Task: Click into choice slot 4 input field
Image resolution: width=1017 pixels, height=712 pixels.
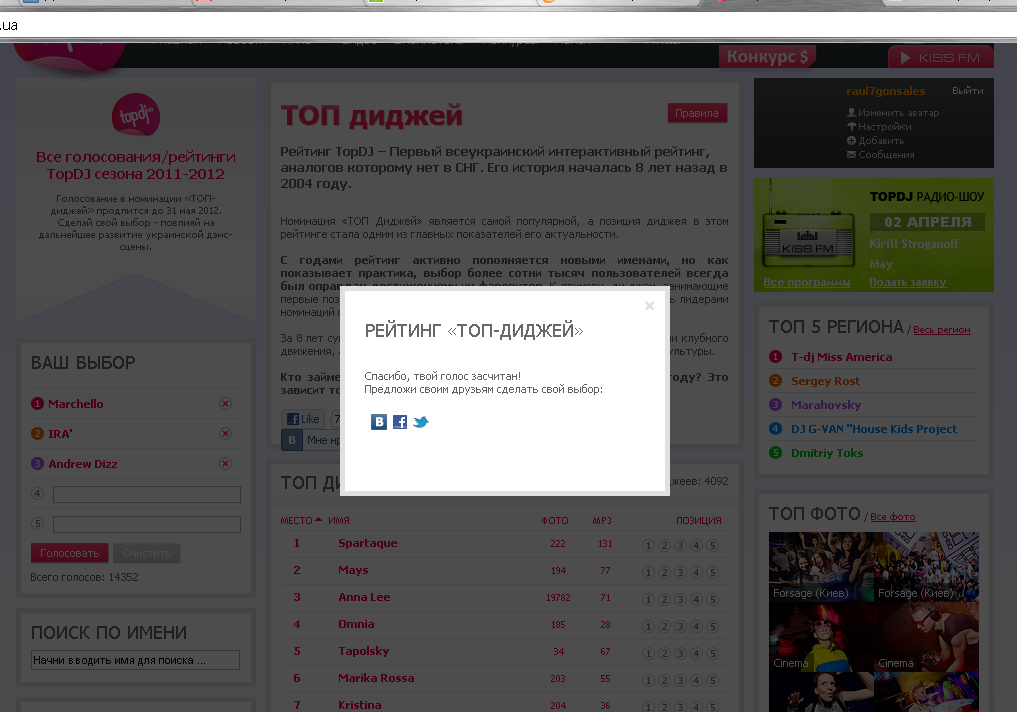Action: pos(147,494)
